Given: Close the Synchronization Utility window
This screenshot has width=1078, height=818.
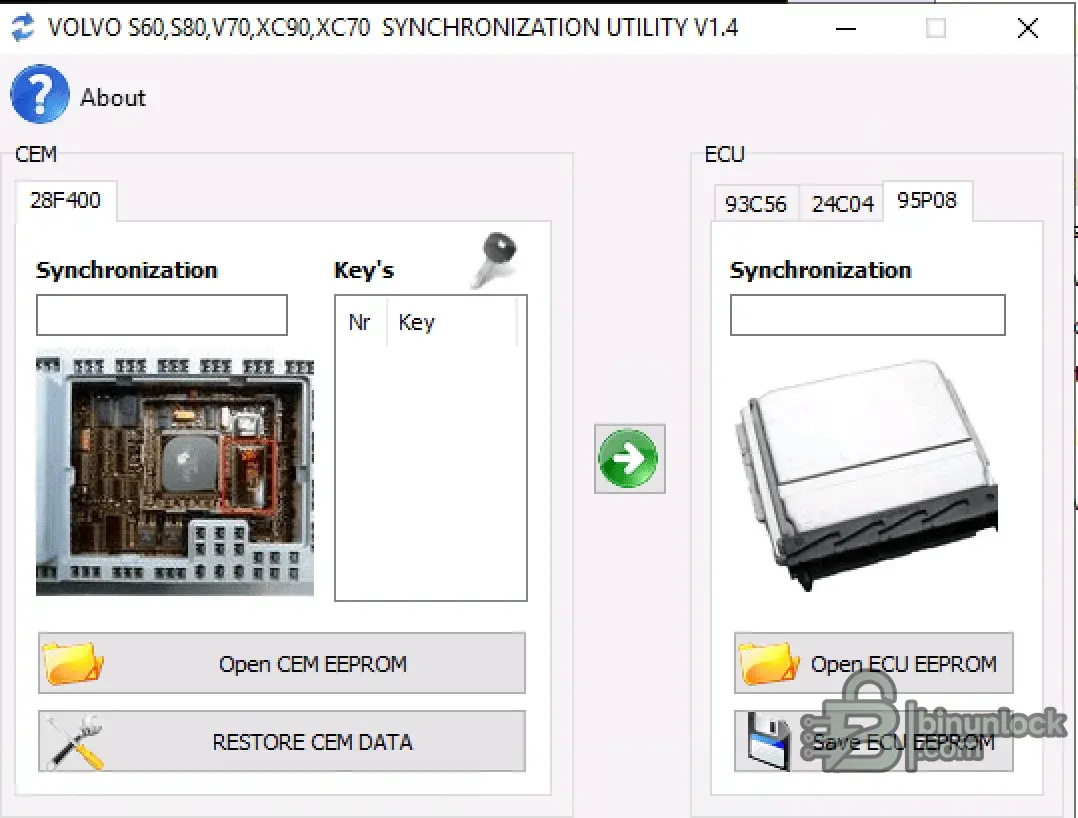Looking at the screenshot, I should [1028, 28].
